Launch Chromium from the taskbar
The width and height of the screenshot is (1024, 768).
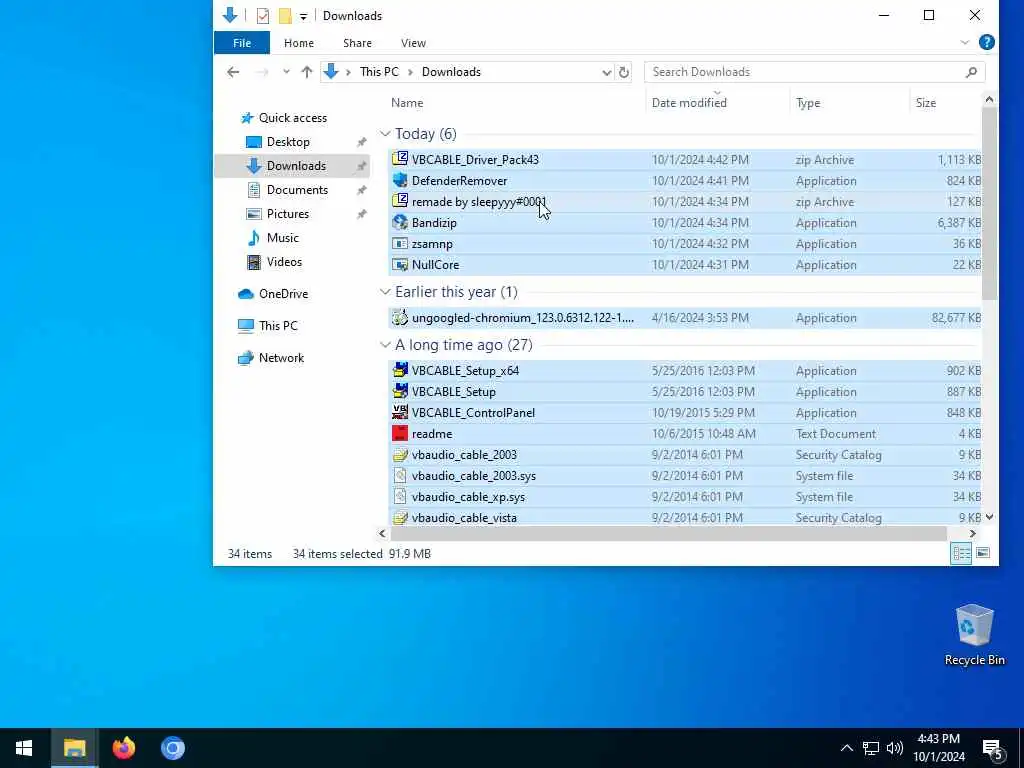(x=173, y=748)
